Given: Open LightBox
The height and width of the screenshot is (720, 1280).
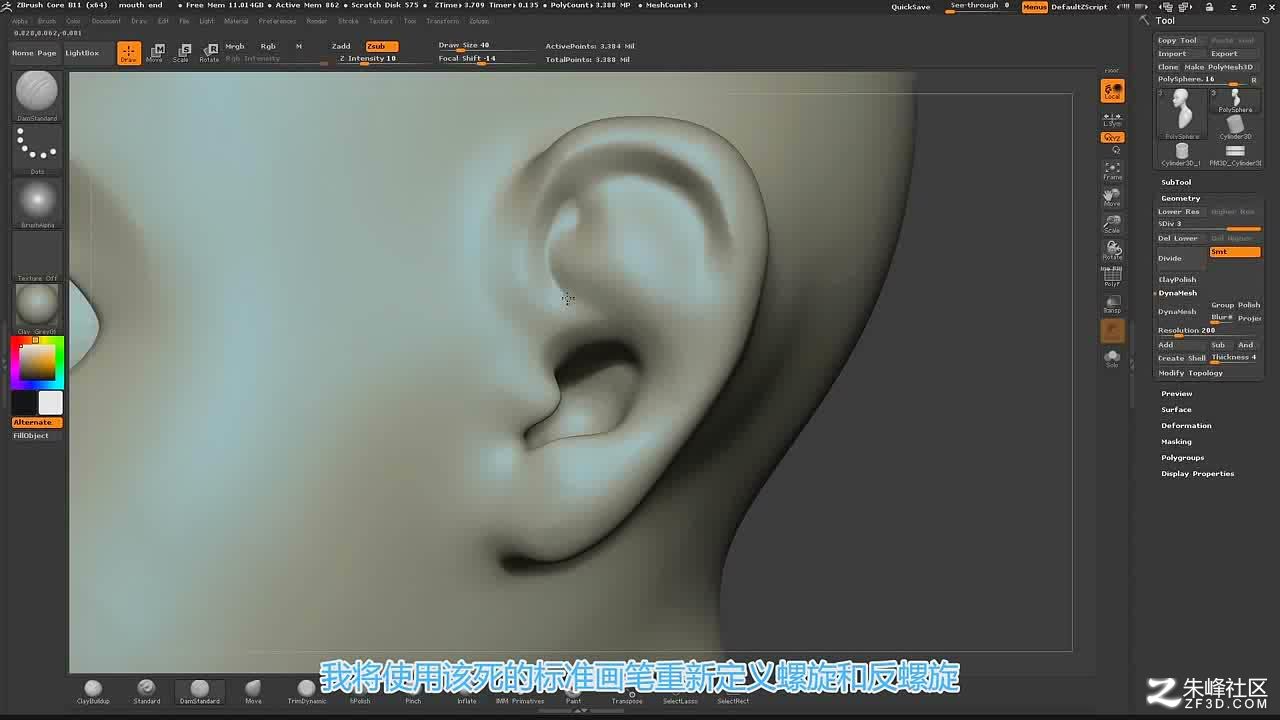Looking at the screenshot, I should [x=82, y=53].
